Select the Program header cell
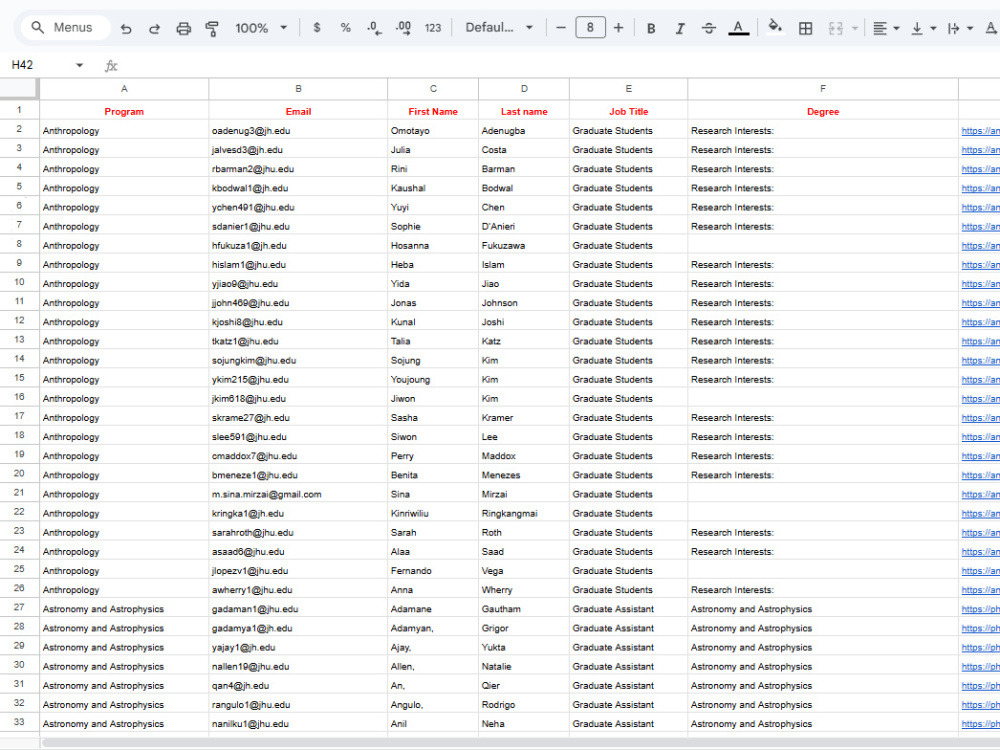 (124, 111)
